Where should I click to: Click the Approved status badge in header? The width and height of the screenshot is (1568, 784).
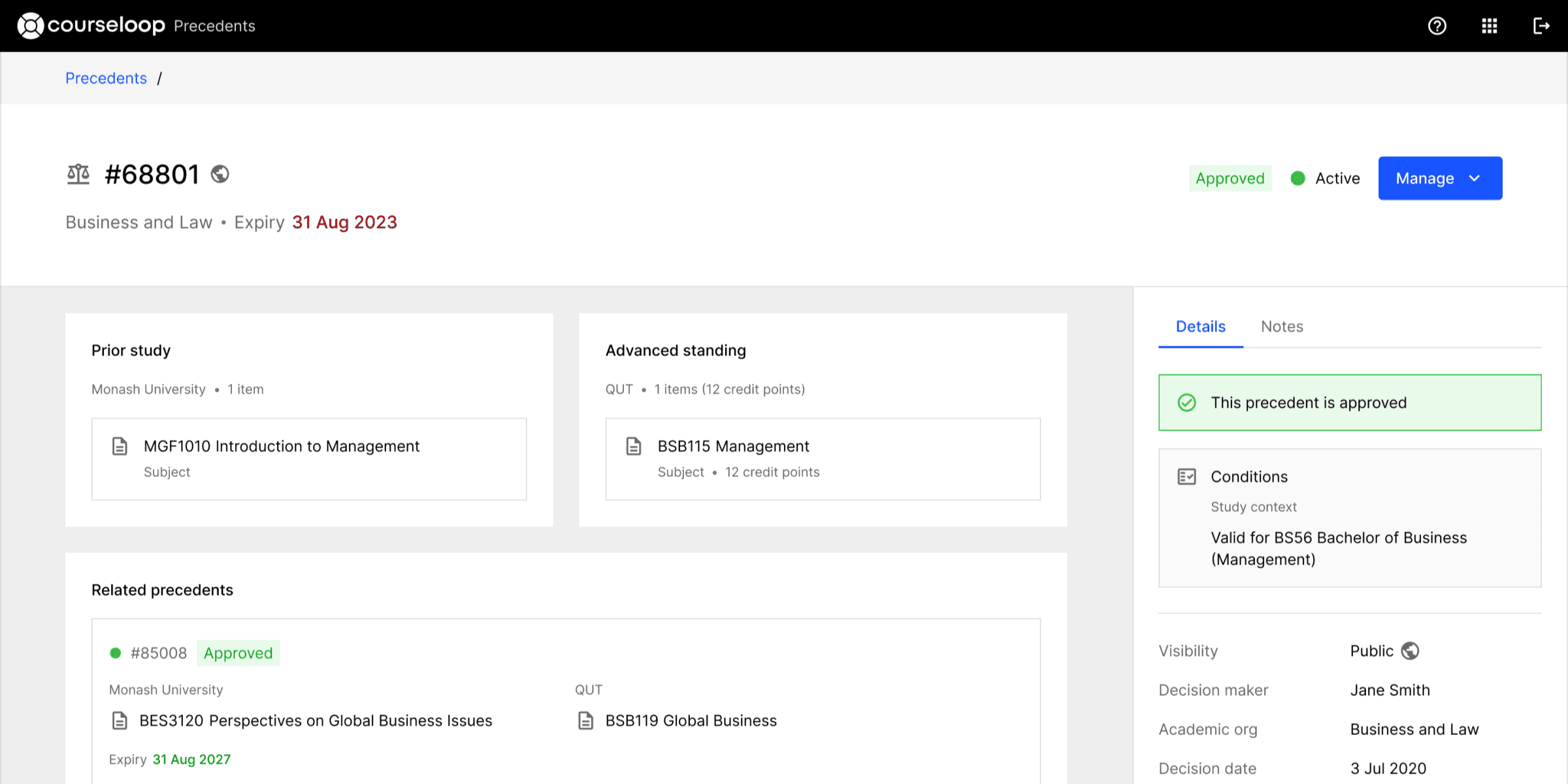coord(1230,178)
